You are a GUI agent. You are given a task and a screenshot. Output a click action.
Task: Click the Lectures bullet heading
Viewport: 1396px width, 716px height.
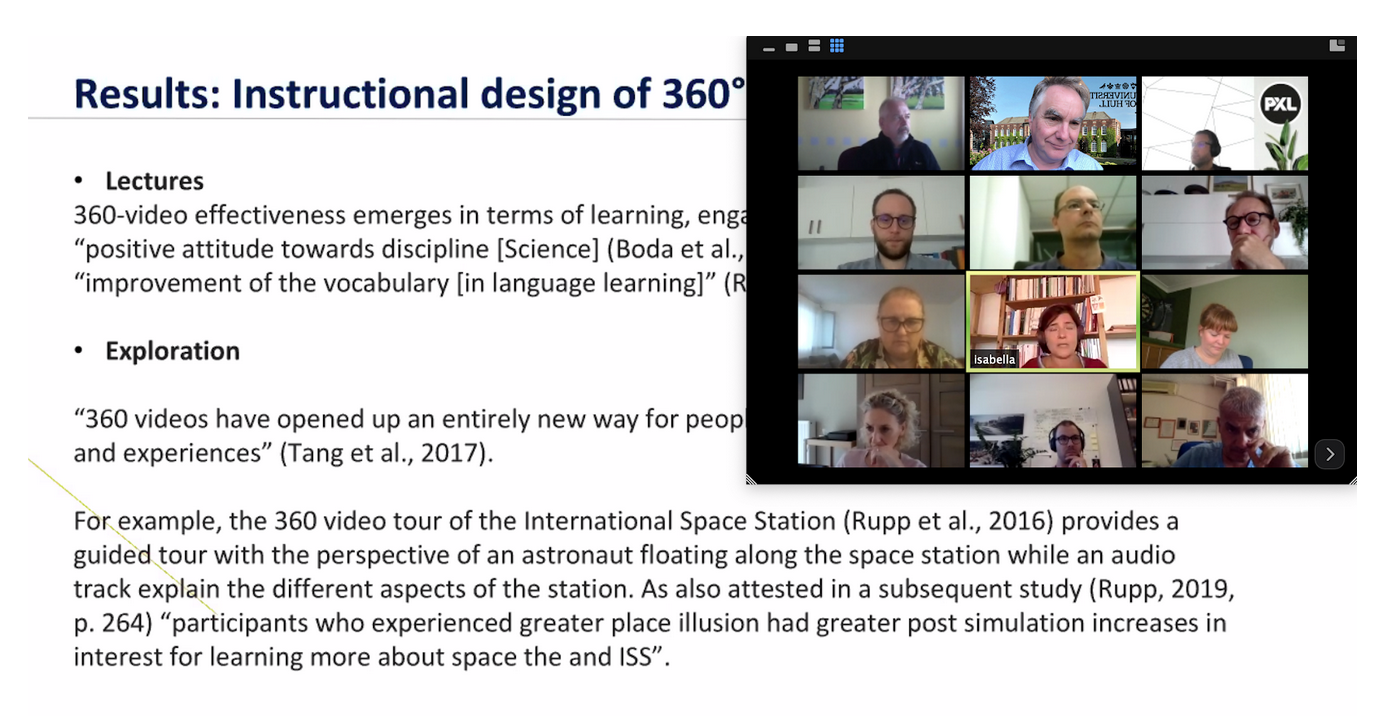154,181
